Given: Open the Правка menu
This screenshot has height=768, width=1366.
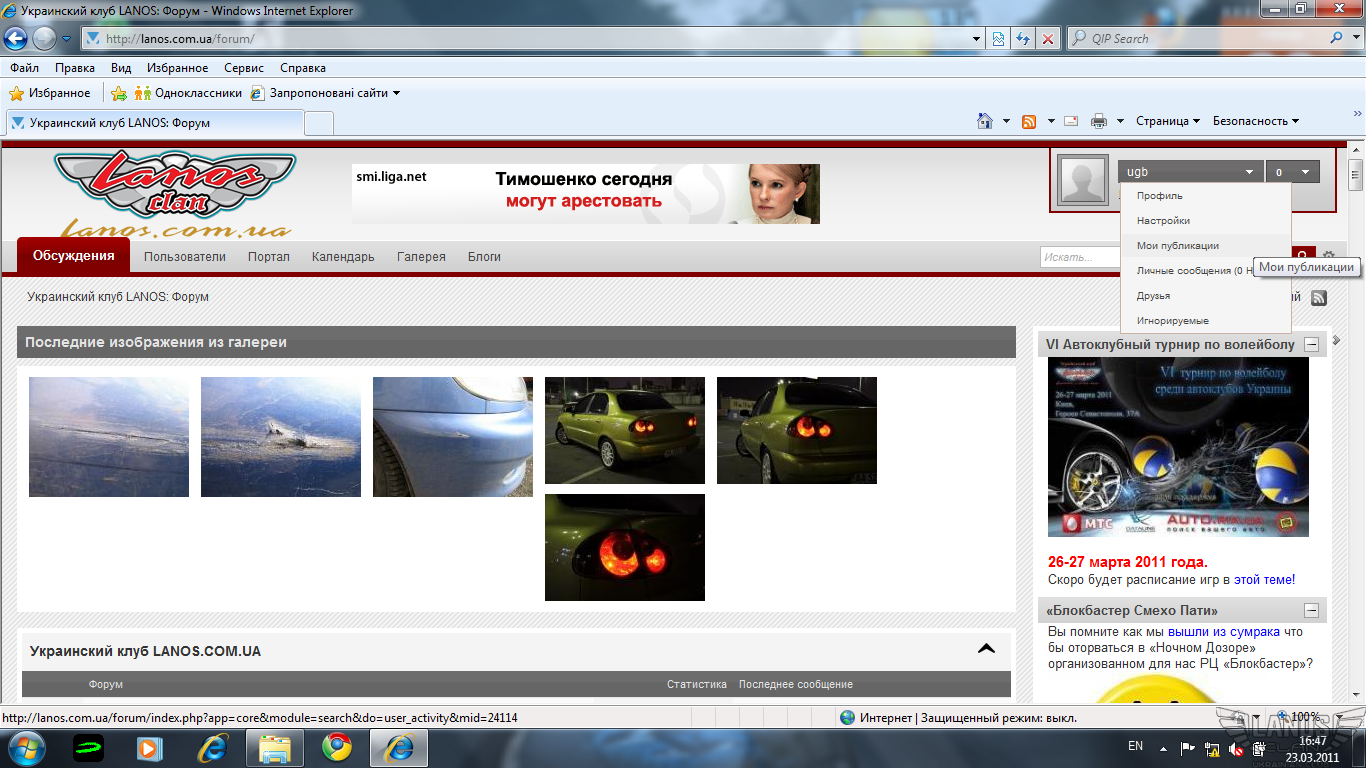Looking at the screenshot, I should click(75, 68).
